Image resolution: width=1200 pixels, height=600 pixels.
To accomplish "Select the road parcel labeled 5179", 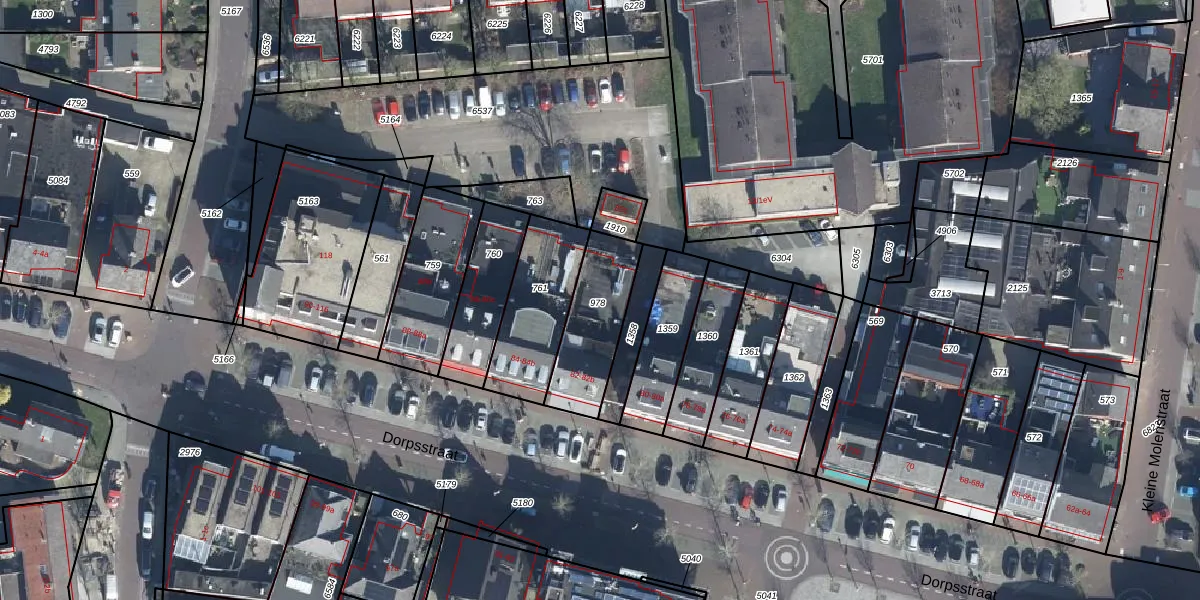I will (446, 484).
